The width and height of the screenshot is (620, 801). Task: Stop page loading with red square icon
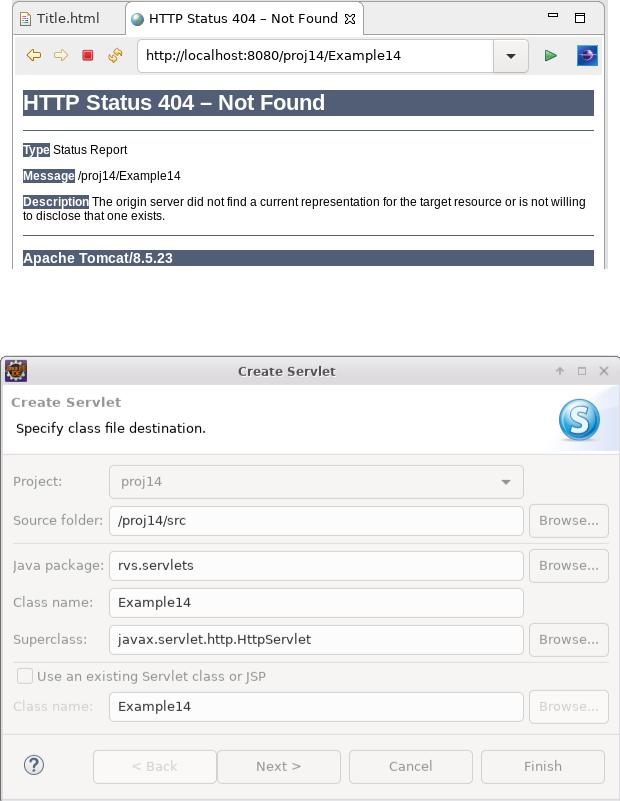click(x=88, y=55)
